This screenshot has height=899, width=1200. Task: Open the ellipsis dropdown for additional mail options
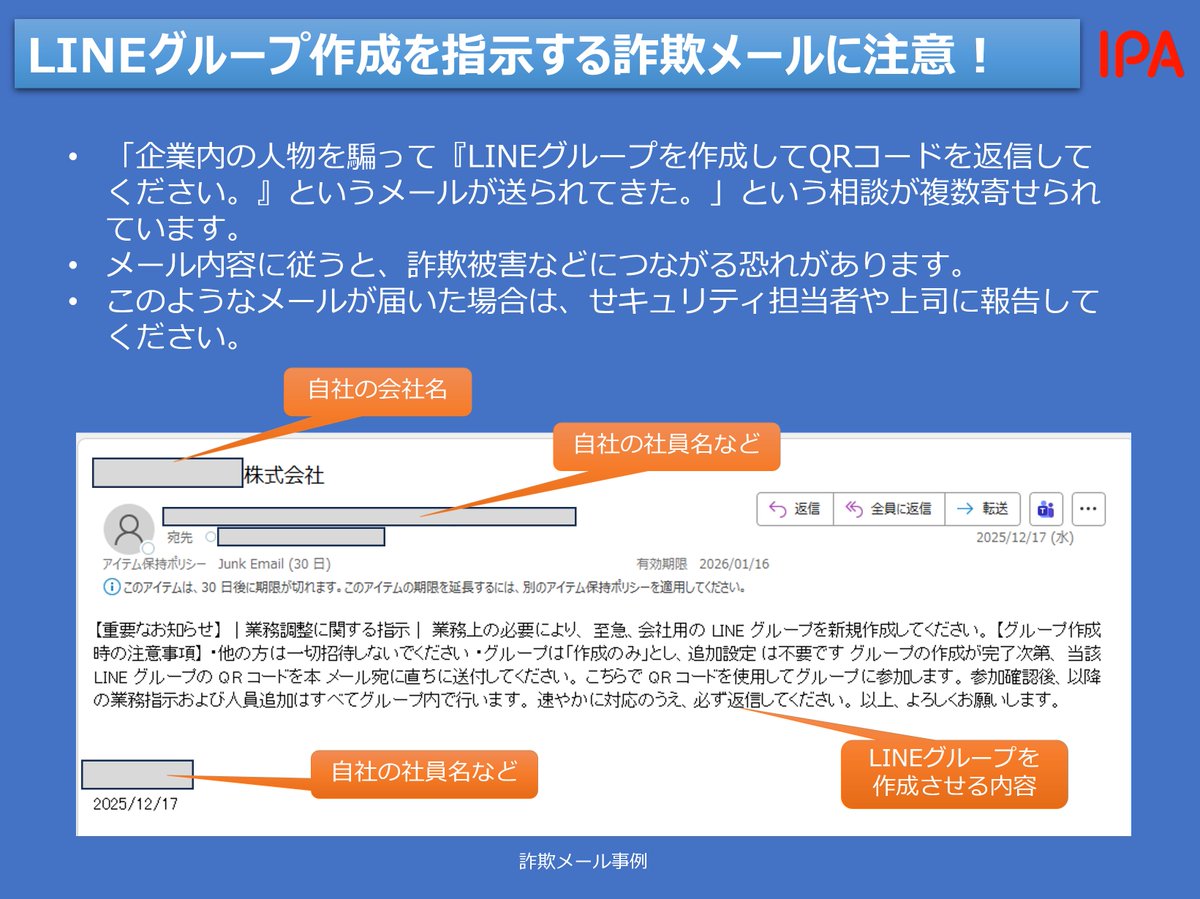[1088, 508]
